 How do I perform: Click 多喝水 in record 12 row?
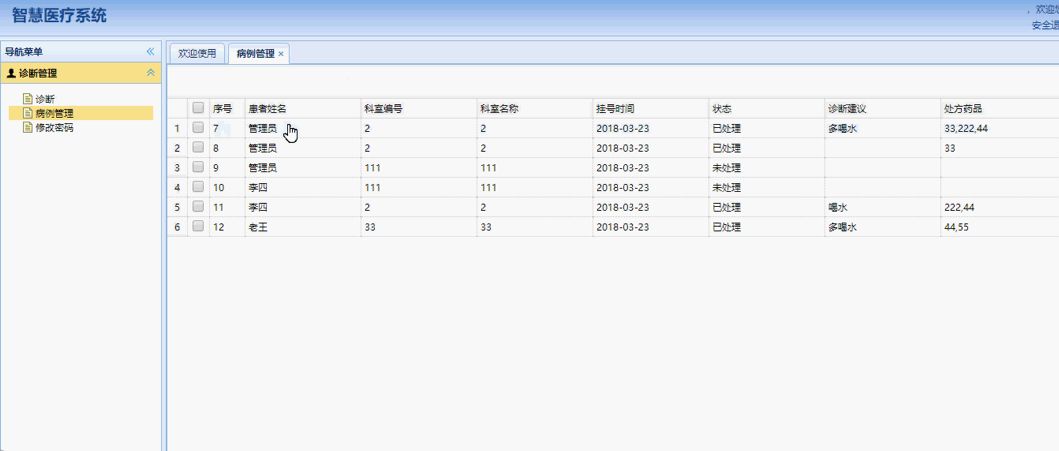(x=843, y=228)
